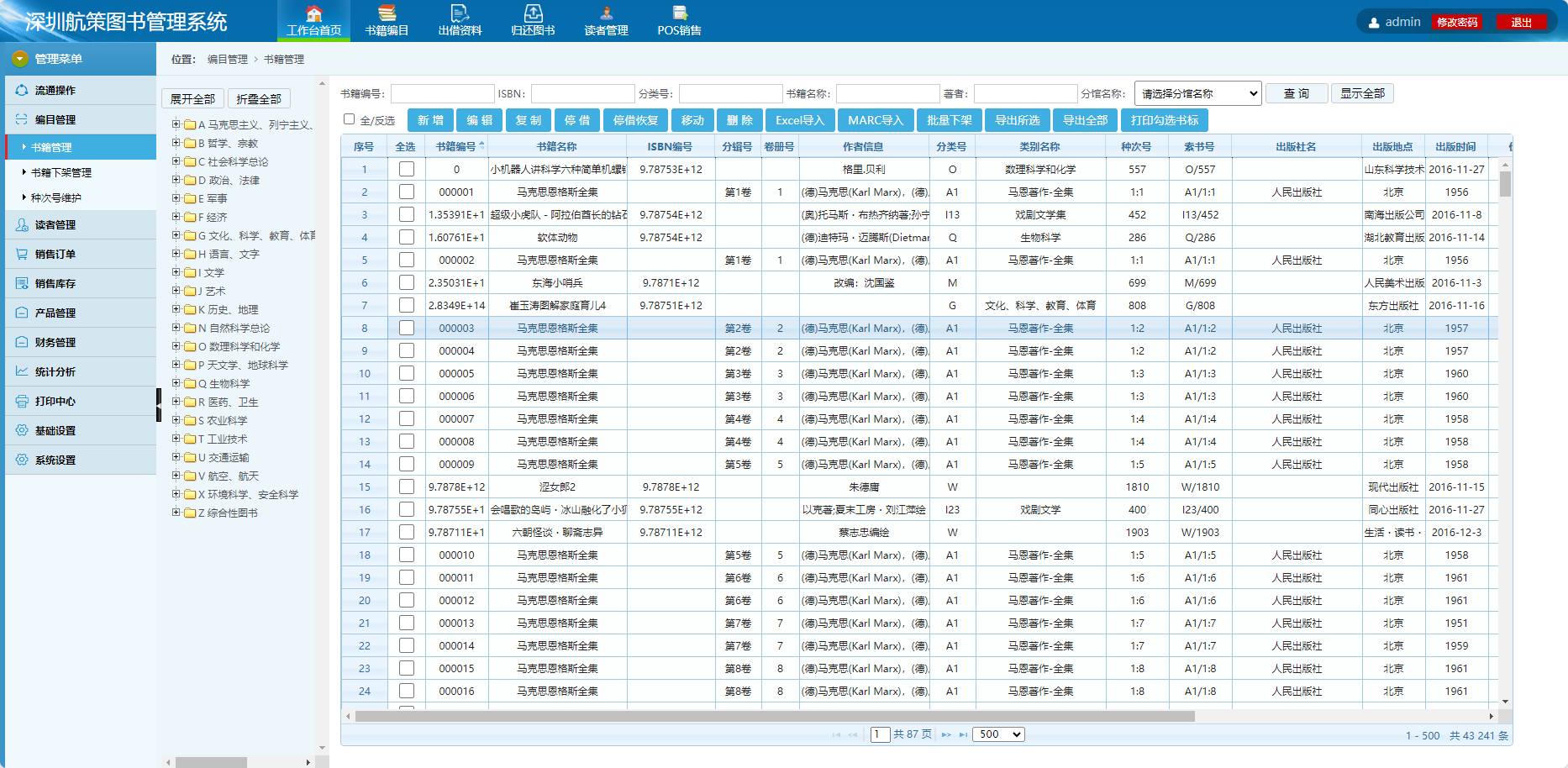Screen dimensions: 1568x768
Task: Check the box for book 000001
Action: click(x=407, y=192)
